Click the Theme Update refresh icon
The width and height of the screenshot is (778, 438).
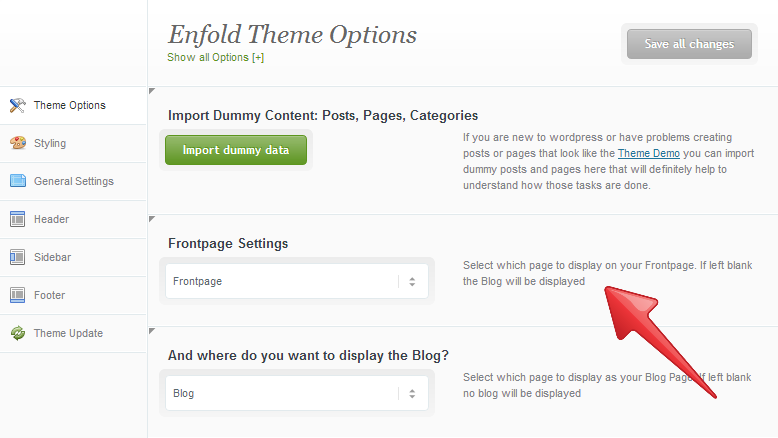pos(18,333)
